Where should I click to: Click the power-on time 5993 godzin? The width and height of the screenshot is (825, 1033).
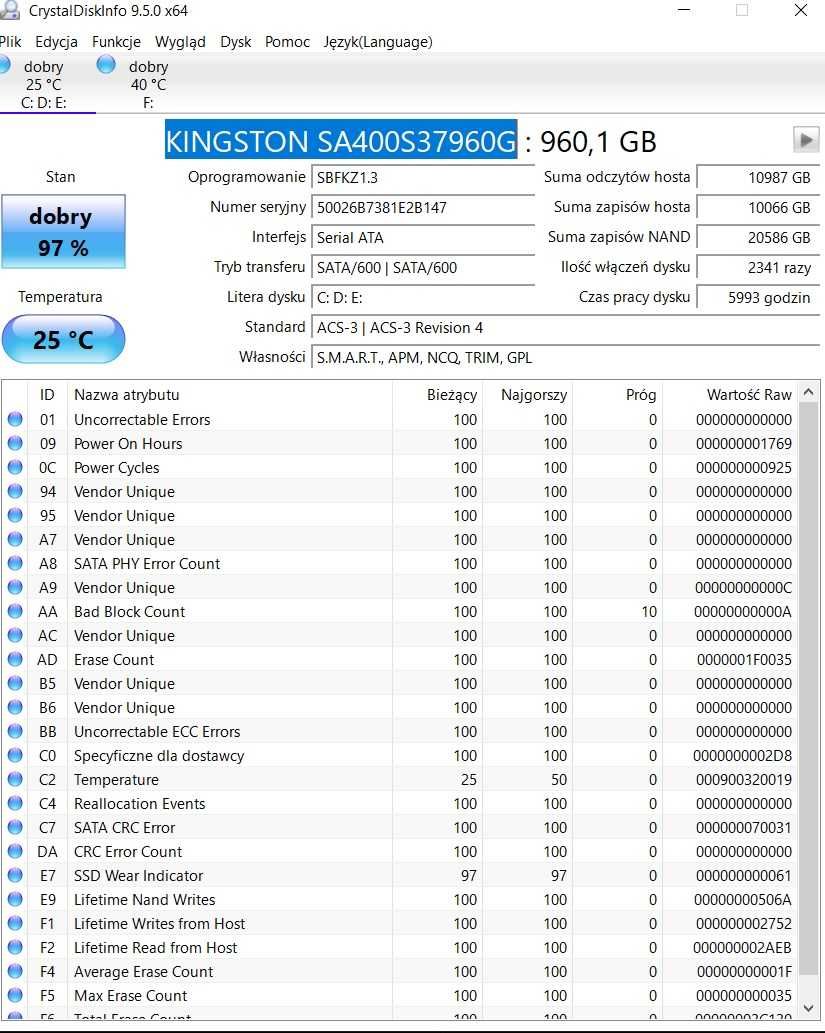point(758,297)
